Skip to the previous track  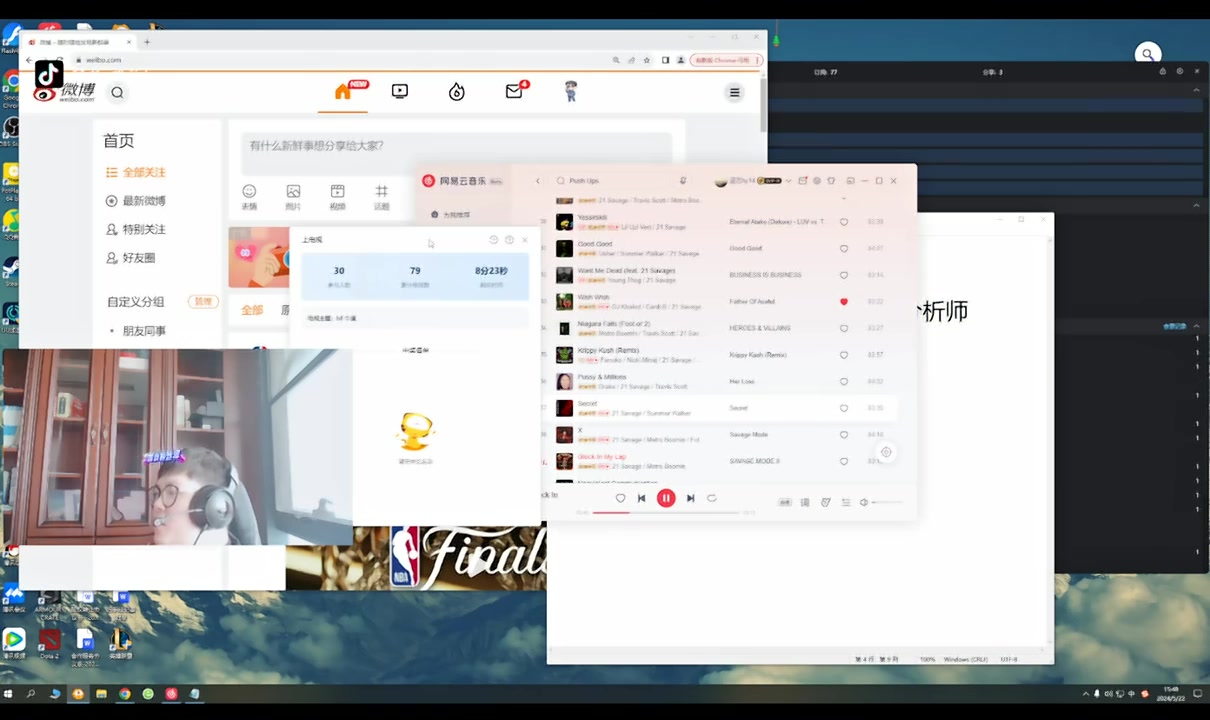(642, 498)
